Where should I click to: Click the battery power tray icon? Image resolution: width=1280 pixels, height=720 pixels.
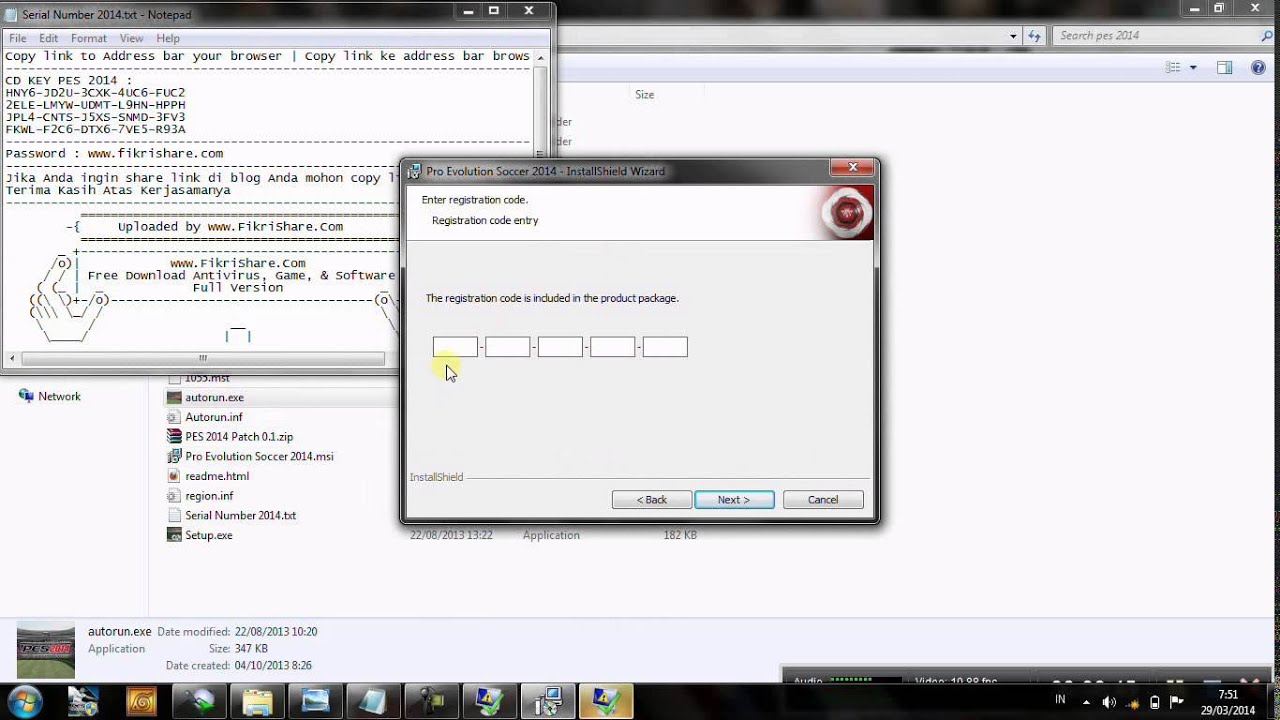[1154, 701]
